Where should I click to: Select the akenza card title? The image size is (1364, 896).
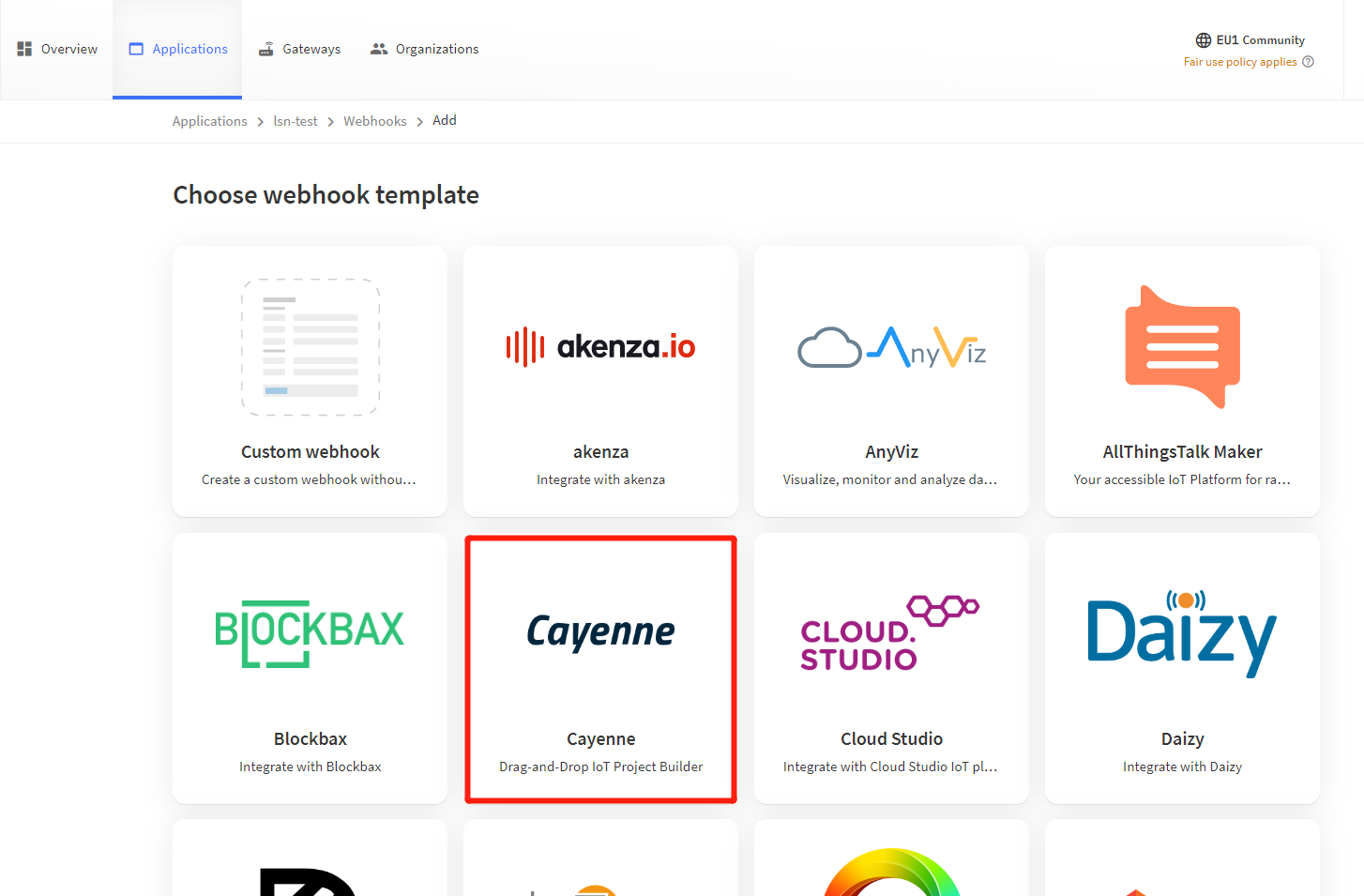pyautogui.click(x=601, y=452)
